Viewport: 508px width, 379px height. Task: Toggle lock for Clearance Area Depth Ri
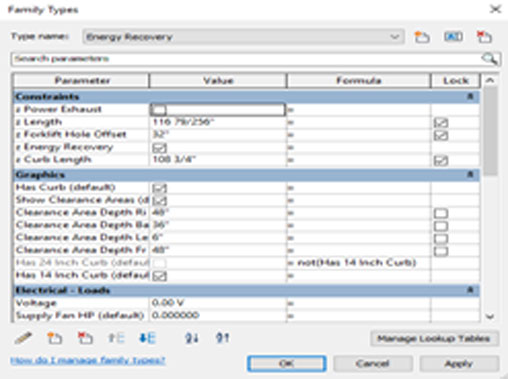(x=441, y=213)
